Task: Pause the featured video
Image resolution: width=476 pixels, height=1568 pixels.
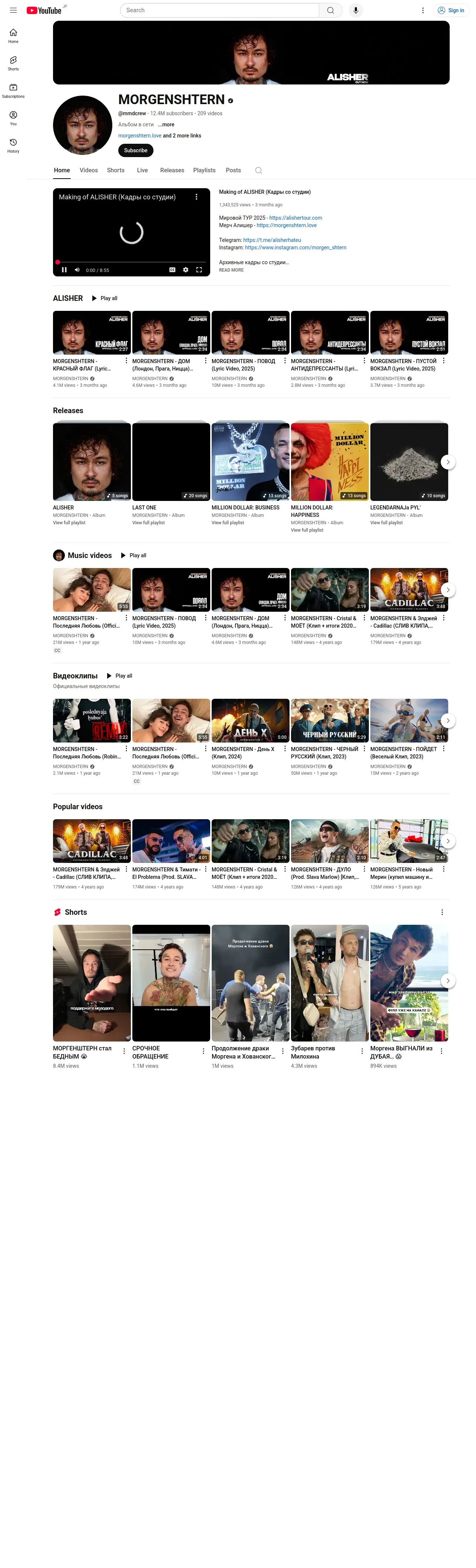Action: pos(64,270)
